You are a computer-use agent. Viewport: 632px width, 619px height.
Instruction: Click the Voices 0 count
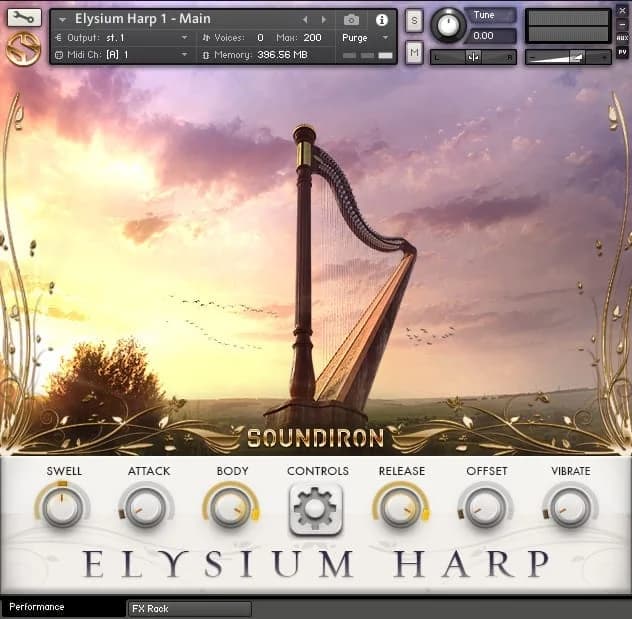[x=260, y=38]
